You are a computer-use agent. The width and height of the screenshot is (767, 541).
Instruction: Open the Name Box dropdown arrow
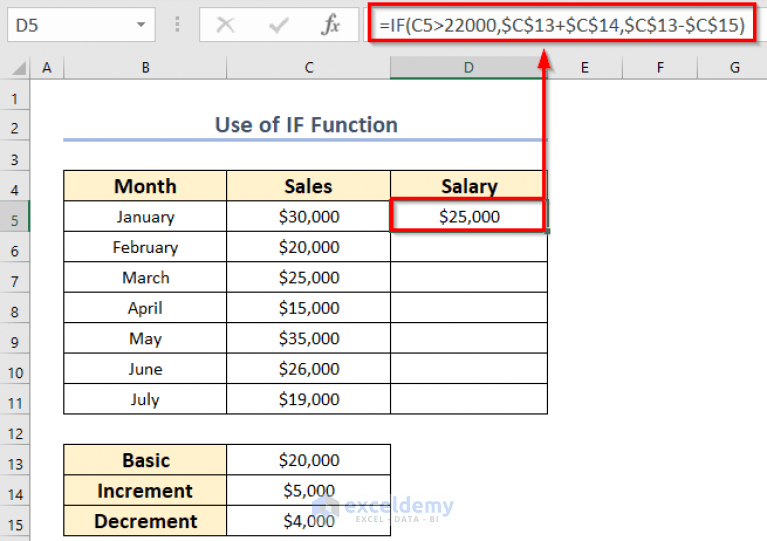[141, 24]
